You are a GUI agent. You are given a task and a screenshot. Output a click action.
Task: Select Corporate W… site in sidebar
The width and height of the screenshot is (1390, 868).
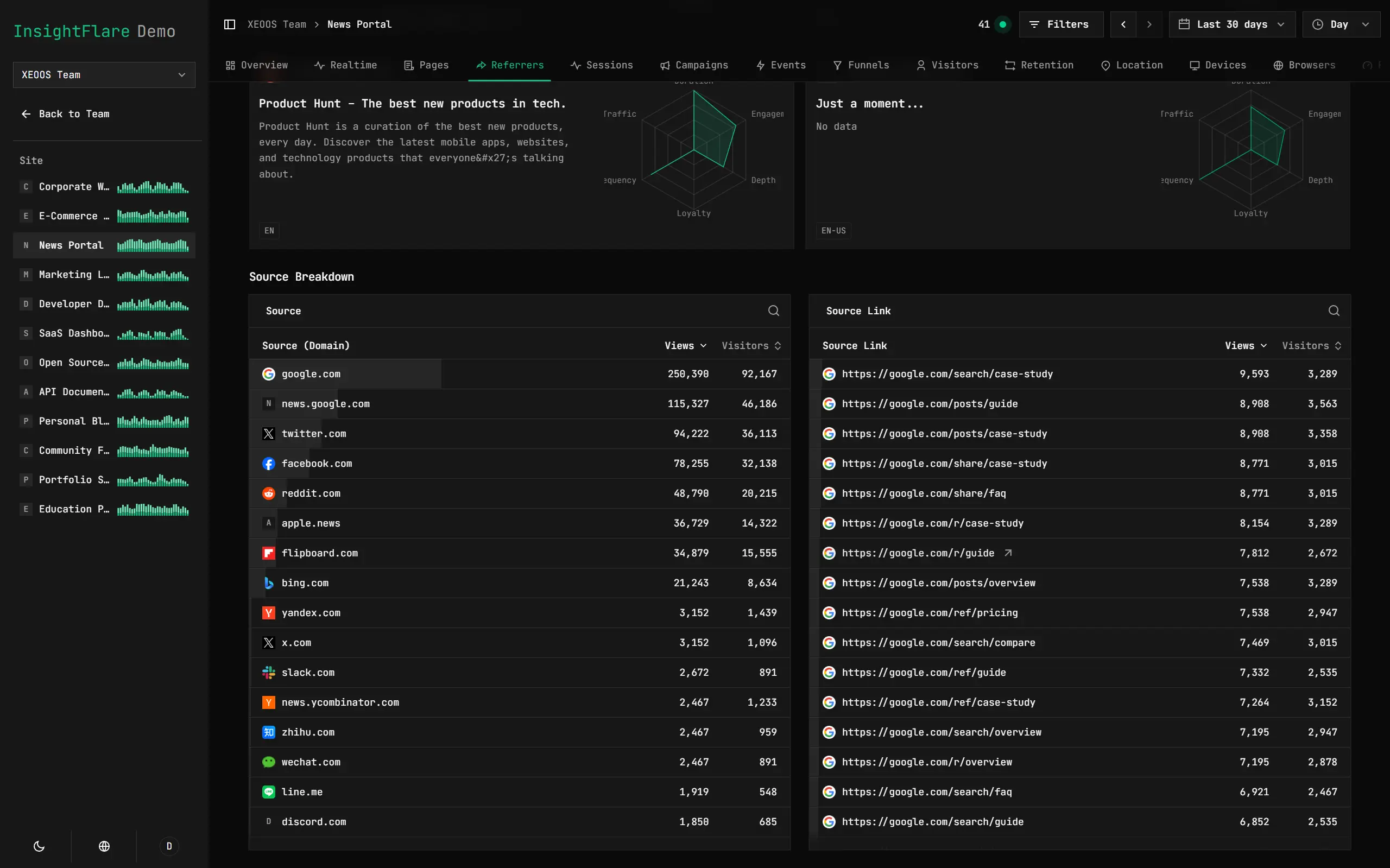104,187
